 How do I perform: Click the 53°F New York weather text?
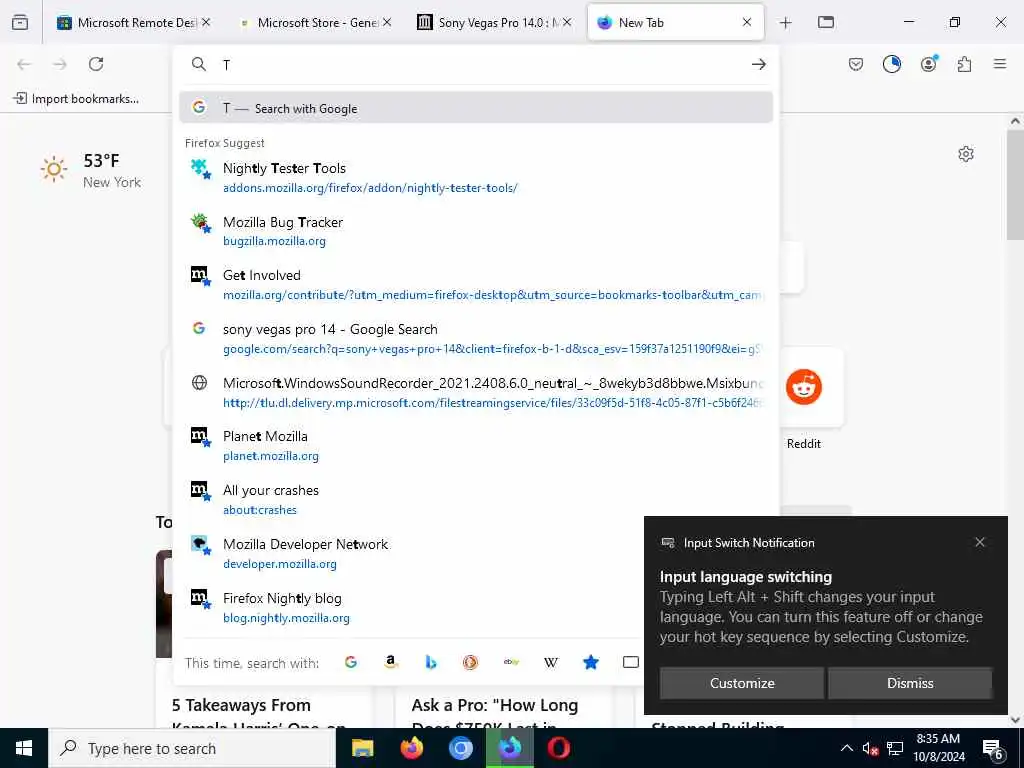(112, 170)
